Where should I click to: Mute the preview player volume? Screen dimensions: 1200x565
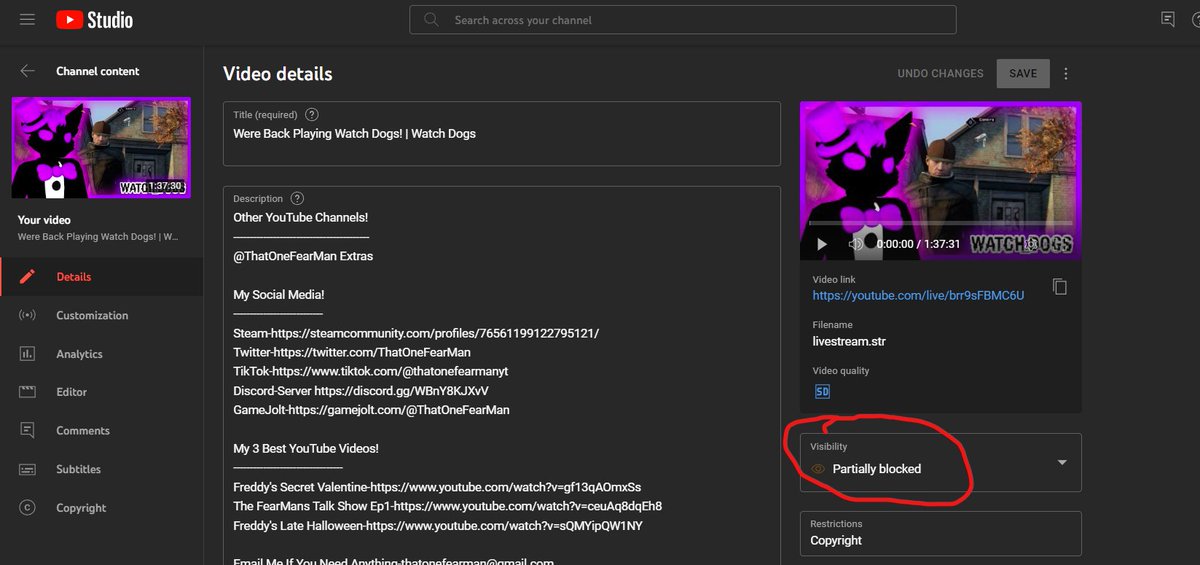coord(856,244)
